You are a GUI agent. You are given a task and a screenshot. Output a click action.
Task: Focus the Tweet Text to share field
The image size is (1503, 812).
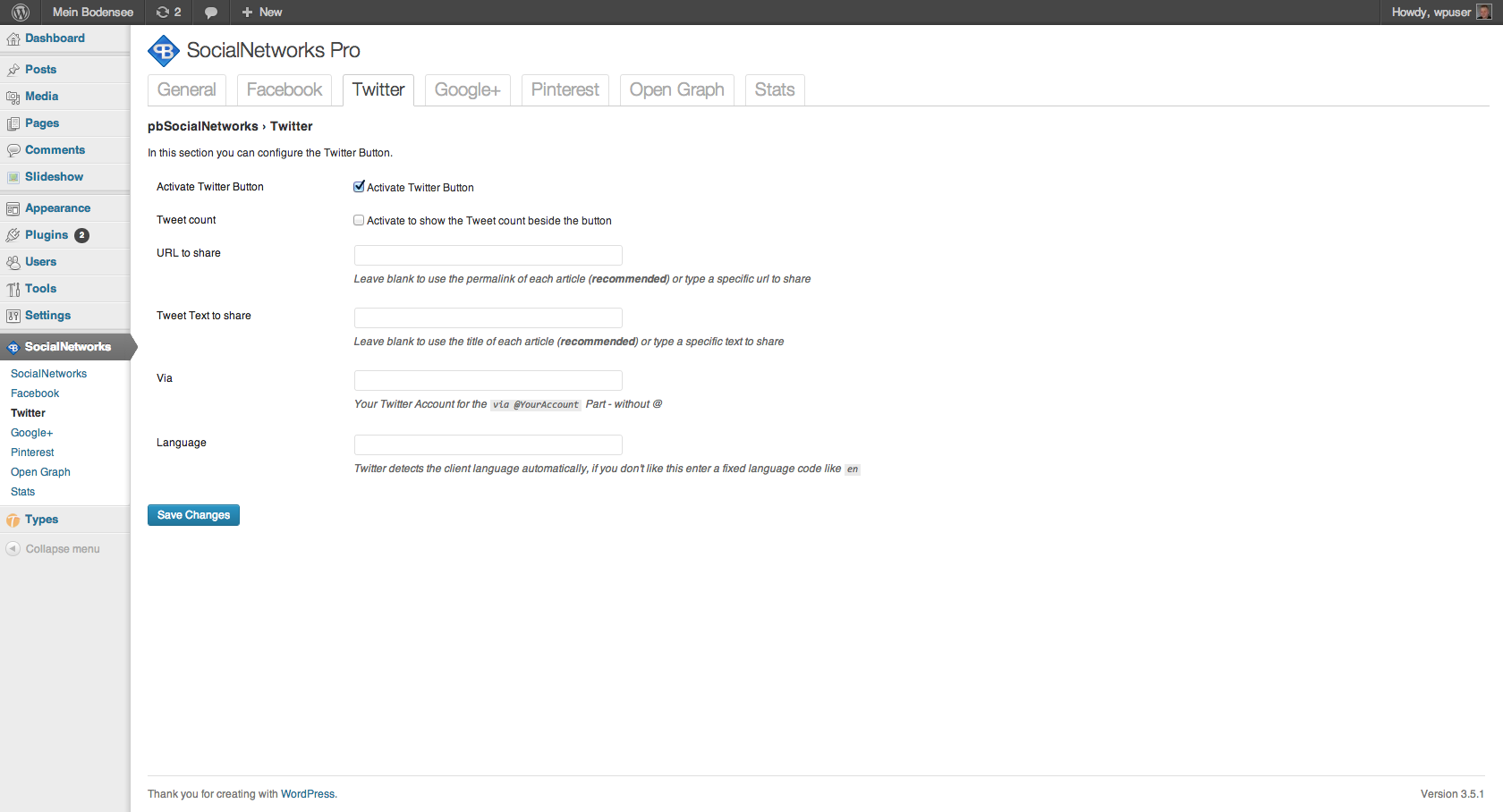point(488,318)
